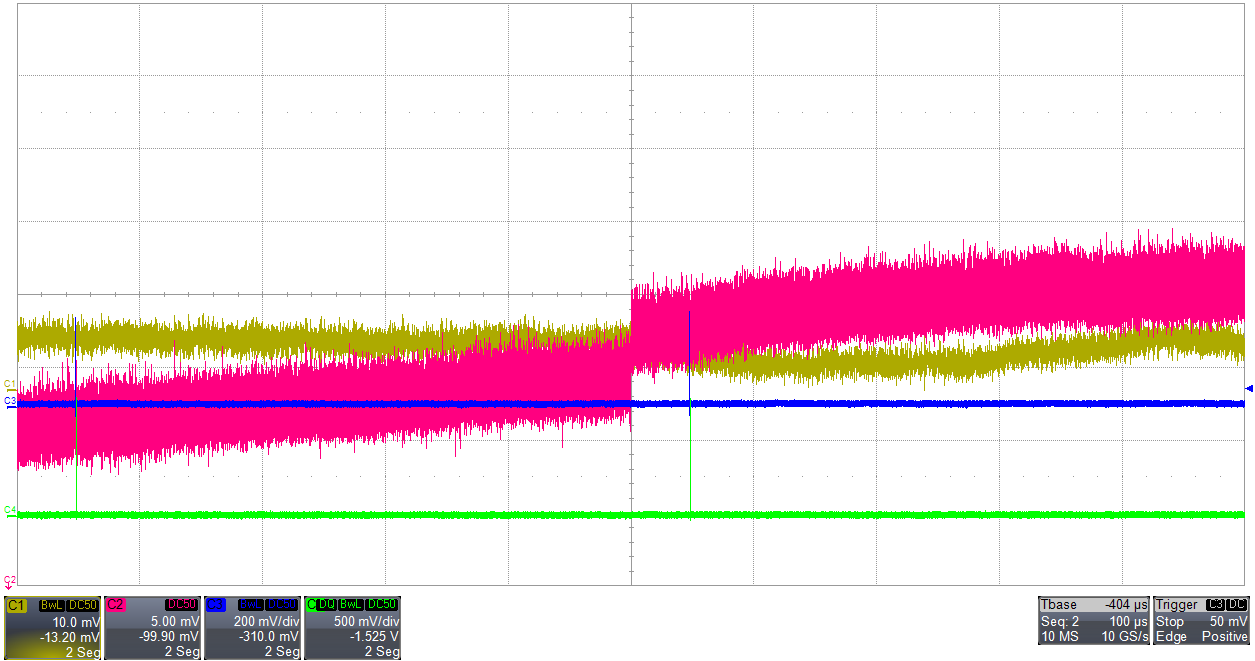Open the C3 channel descriptor label

click(216, 605)
